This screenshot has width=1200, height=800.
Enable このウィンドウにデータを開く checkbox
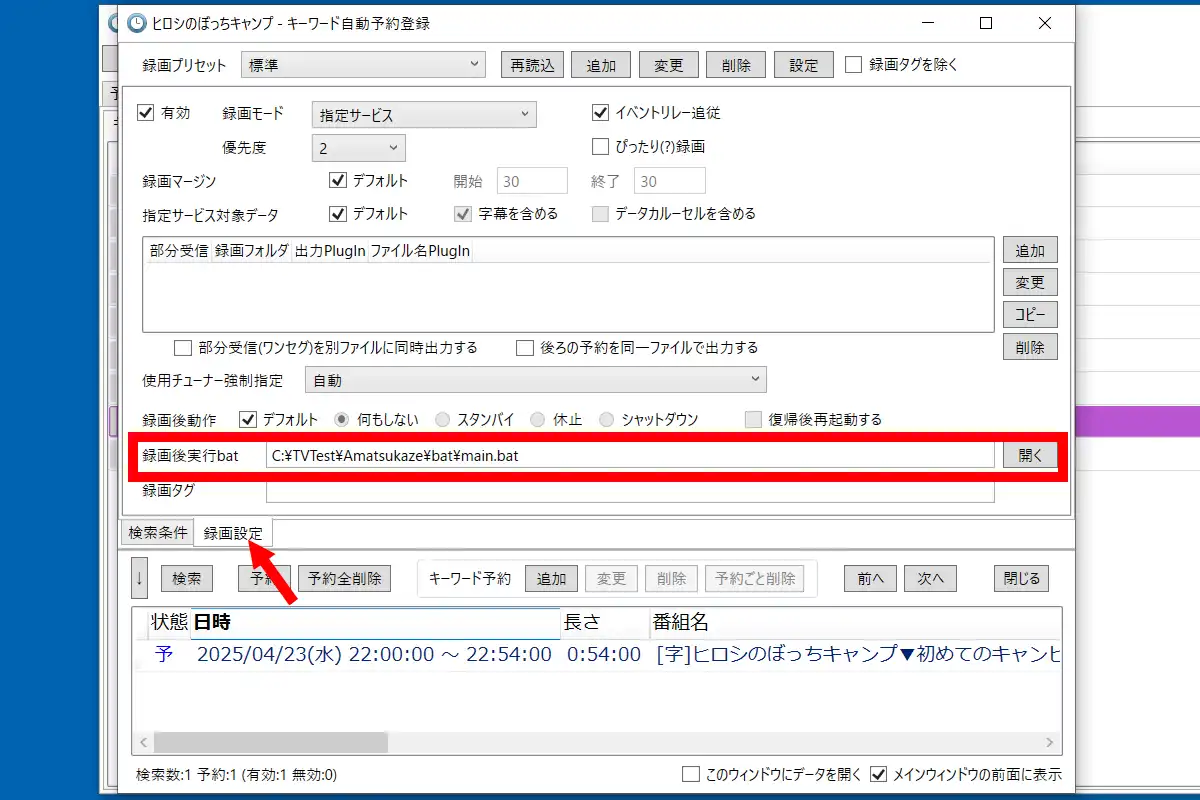click(690, 774)
